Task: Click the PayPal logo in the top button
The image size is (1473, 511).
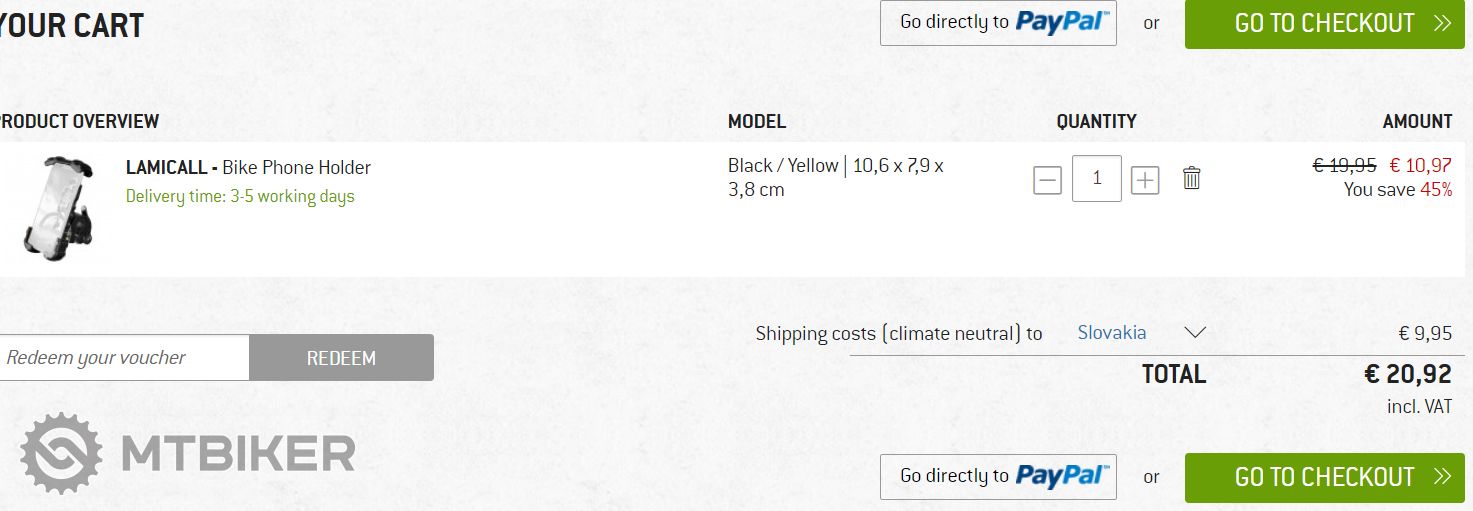Action: 1062,22
